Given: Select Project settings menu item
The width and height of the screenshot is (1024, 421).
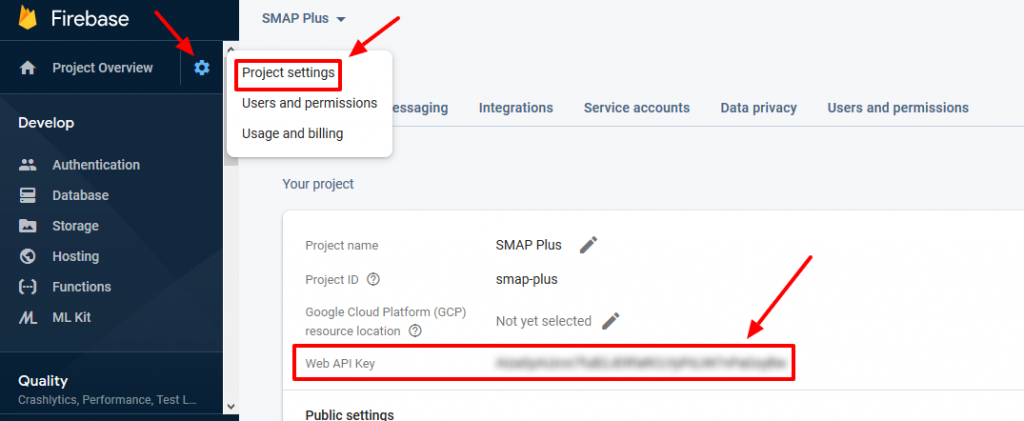Looking at the screenshot, I should 288,73.
